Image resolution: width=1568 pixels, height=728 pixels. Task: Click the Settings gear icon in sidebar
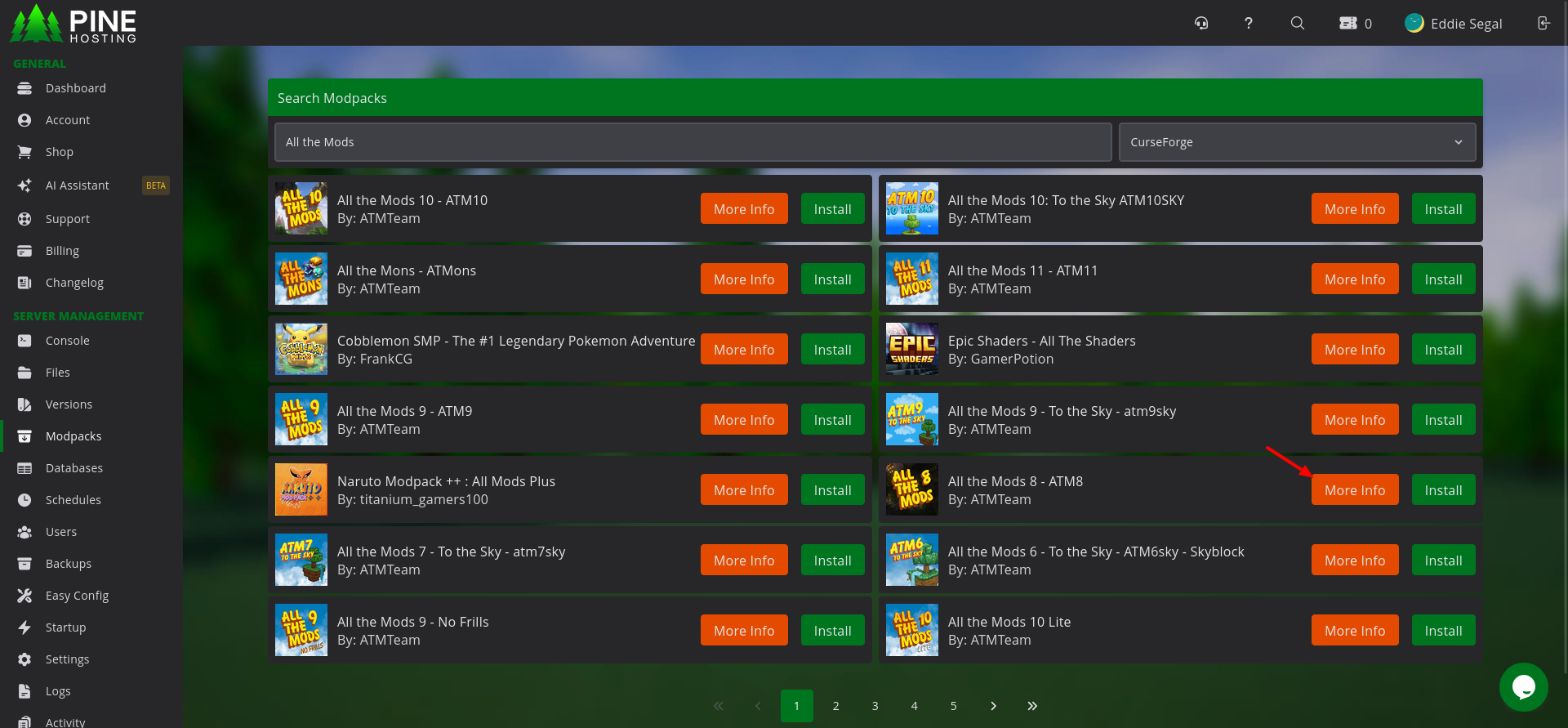[x=24, y=659]
